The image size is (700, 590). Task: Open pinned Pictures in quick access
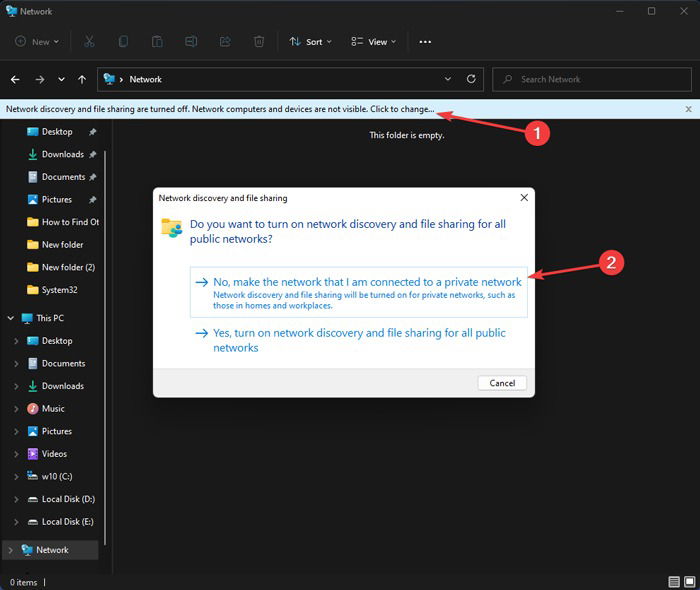(57, 199)
